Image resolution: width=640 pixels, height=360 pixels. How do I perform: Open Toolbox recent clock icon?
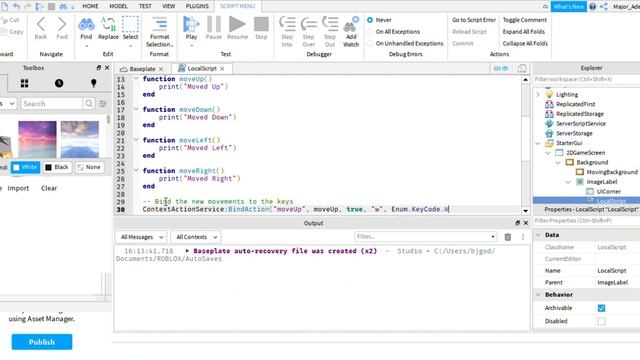59,83
